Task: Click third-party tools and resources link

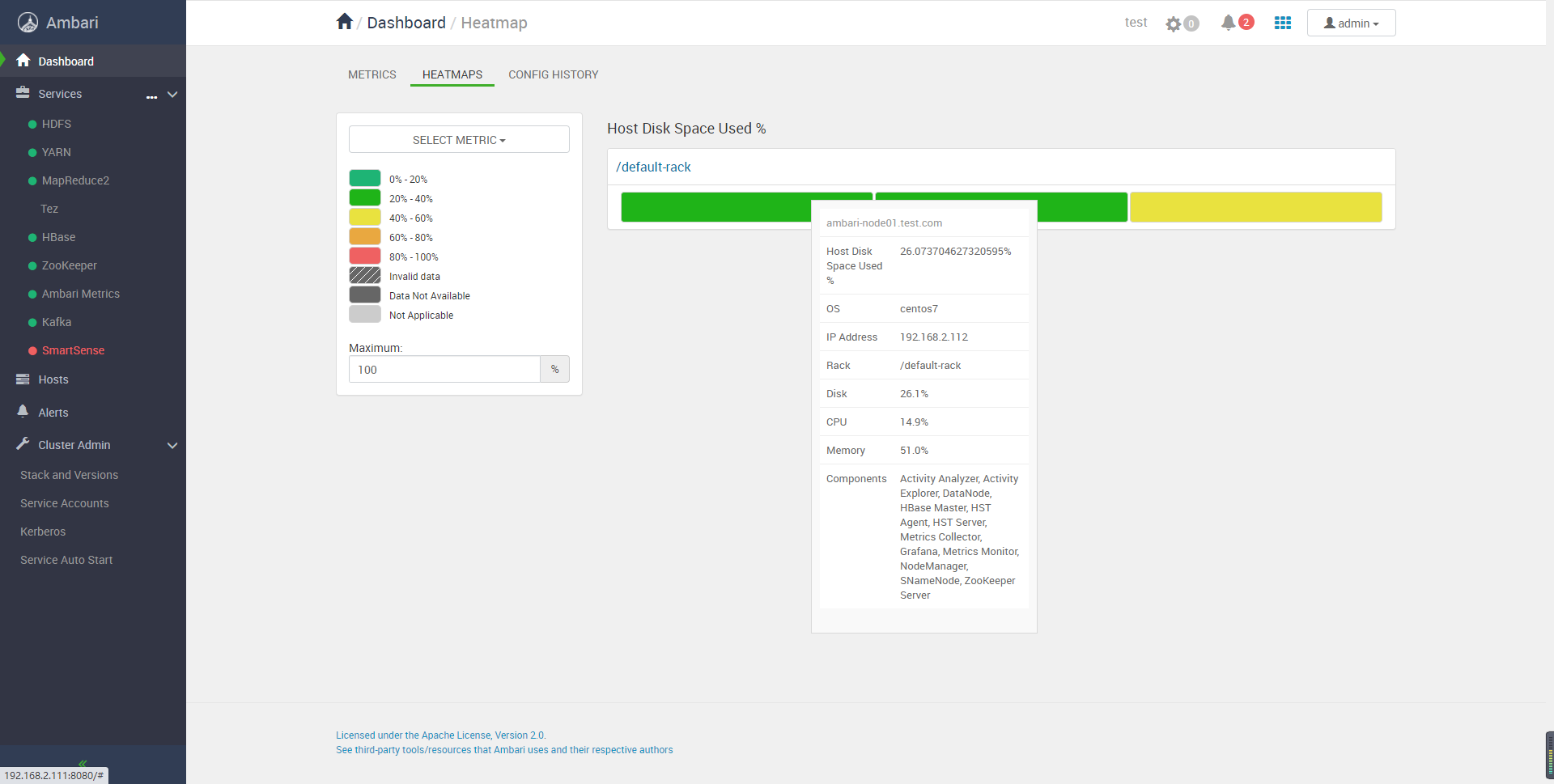Action: tap(504, 750)
